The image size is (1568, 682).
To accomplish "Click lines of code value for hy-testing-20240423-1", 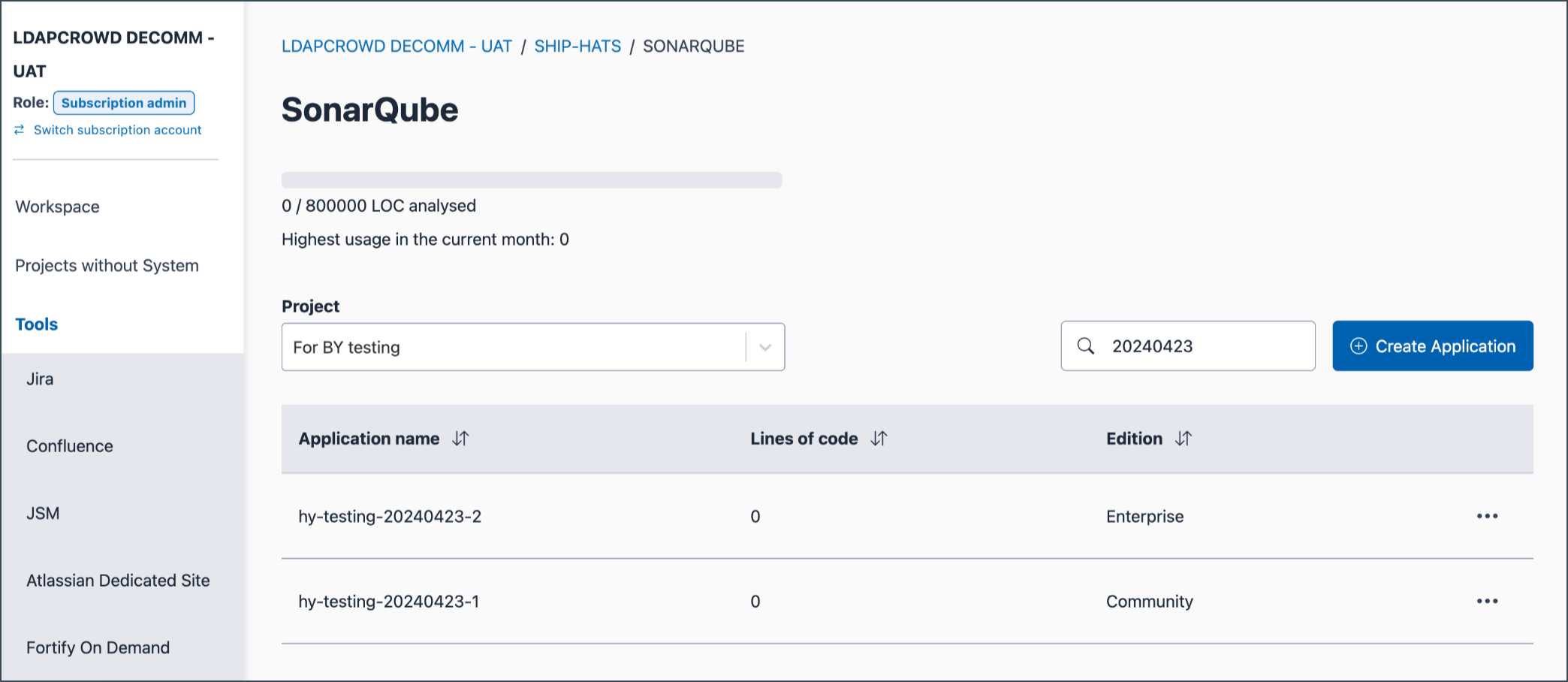I will (x=755, y=601).
